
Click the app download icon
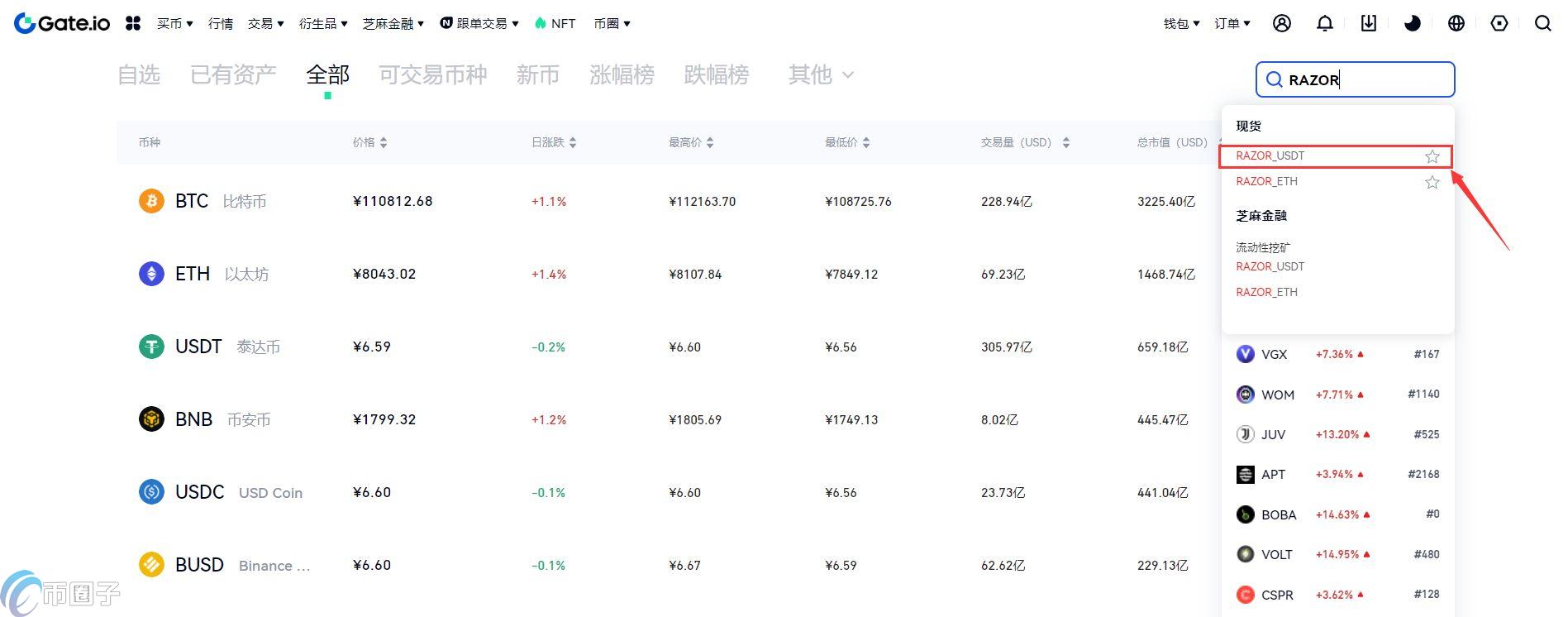(1369, 23)
